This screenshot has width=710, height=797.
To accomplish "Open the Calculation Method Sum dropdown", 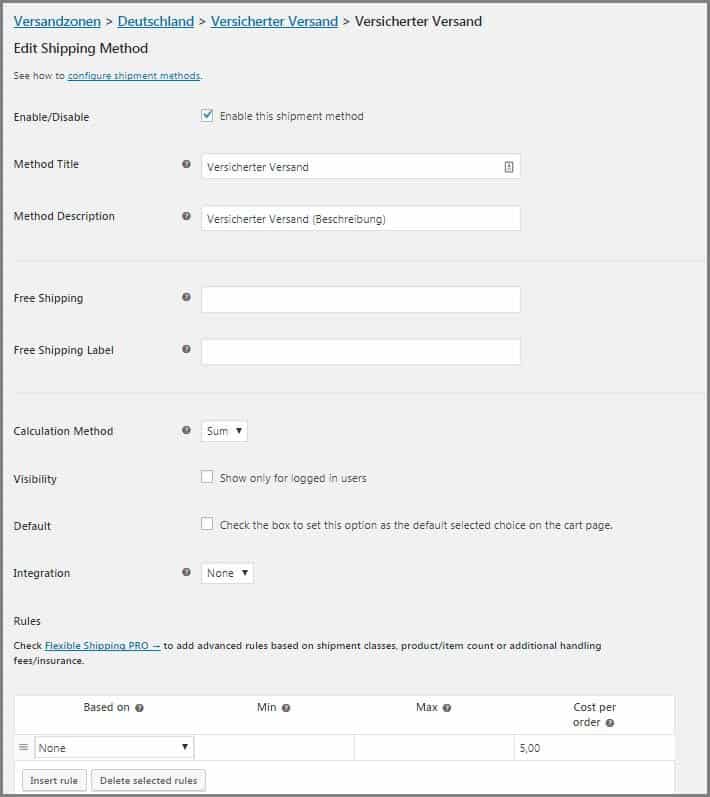I will [x=224, y=431].
